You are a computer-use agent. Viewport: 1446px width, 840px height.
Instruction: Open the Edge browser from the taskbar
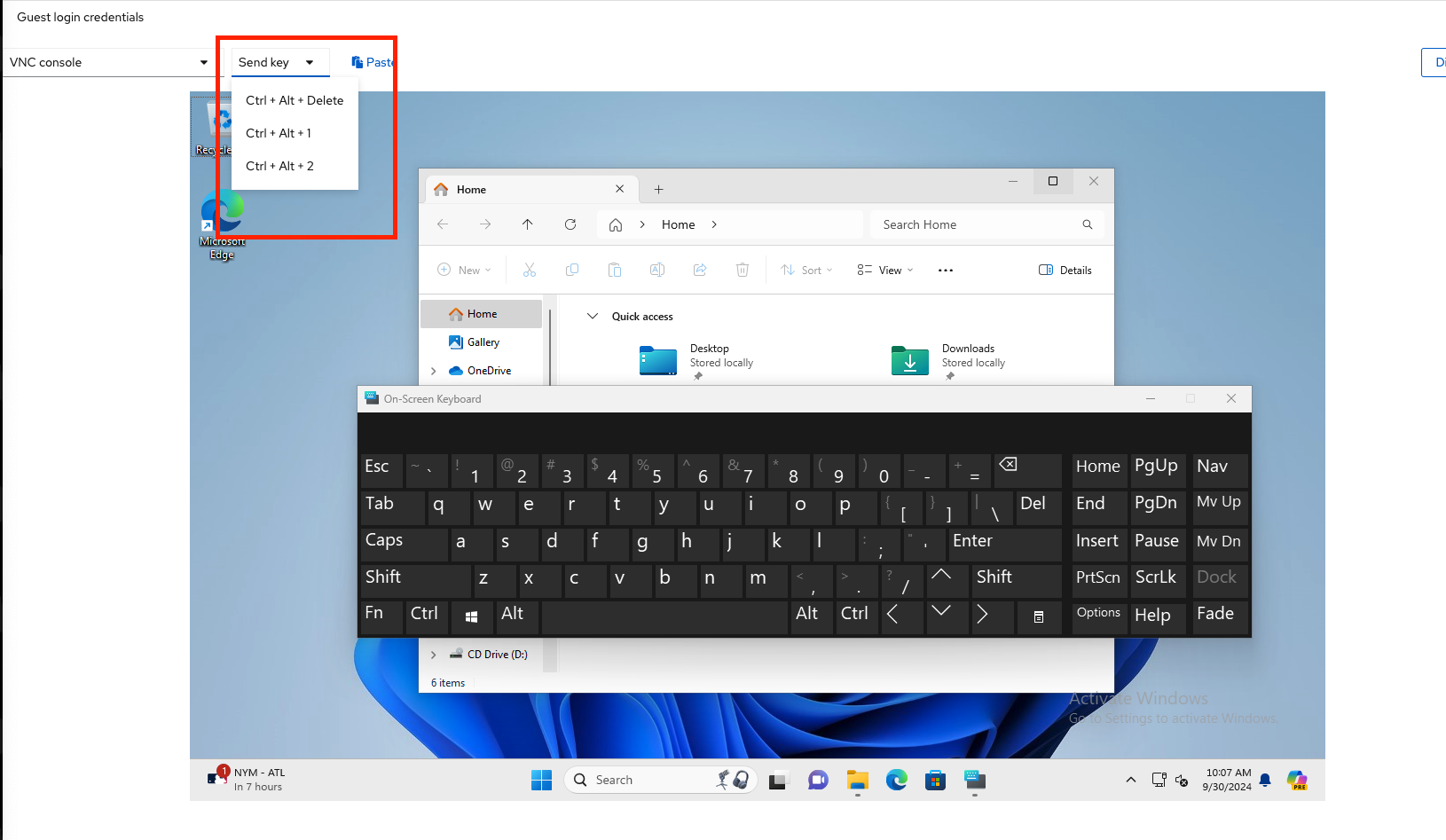coord(897,781)
